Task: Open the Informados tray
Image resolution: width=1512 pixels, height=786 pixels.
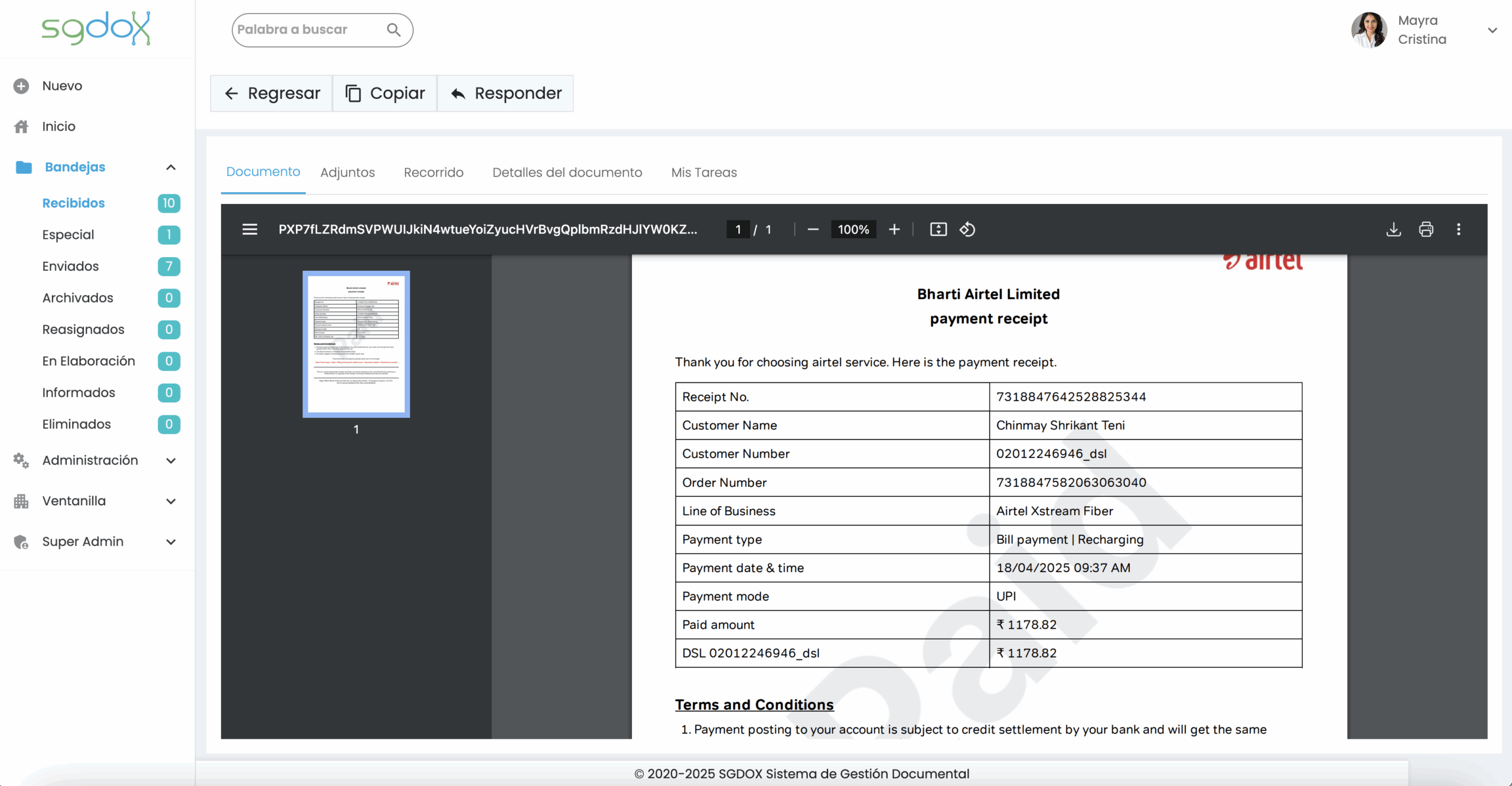Action: click(x=79, y=393)
